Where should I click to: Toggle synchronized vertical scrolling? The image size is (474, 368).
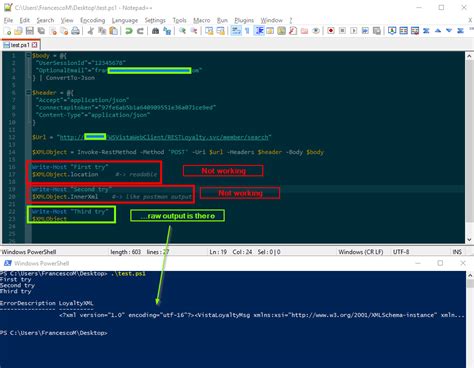click(x=209, y=31)
